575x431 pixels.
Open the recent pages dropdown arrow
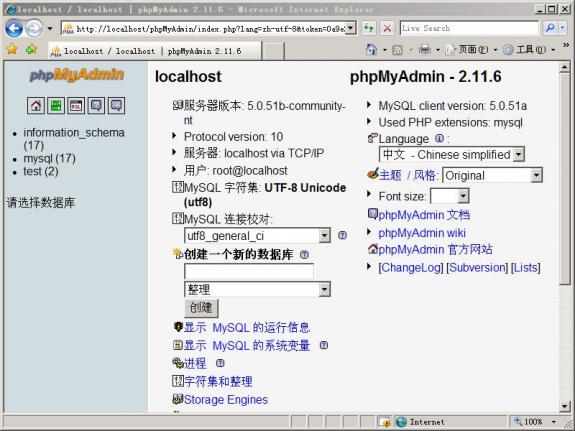coord(50,29)
